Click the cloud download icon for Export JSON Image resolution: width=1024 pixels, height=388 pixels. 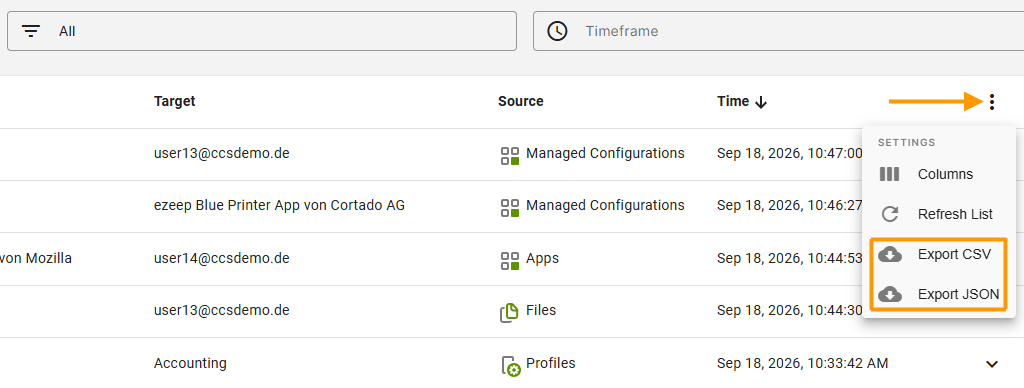(x=889, y=295)
